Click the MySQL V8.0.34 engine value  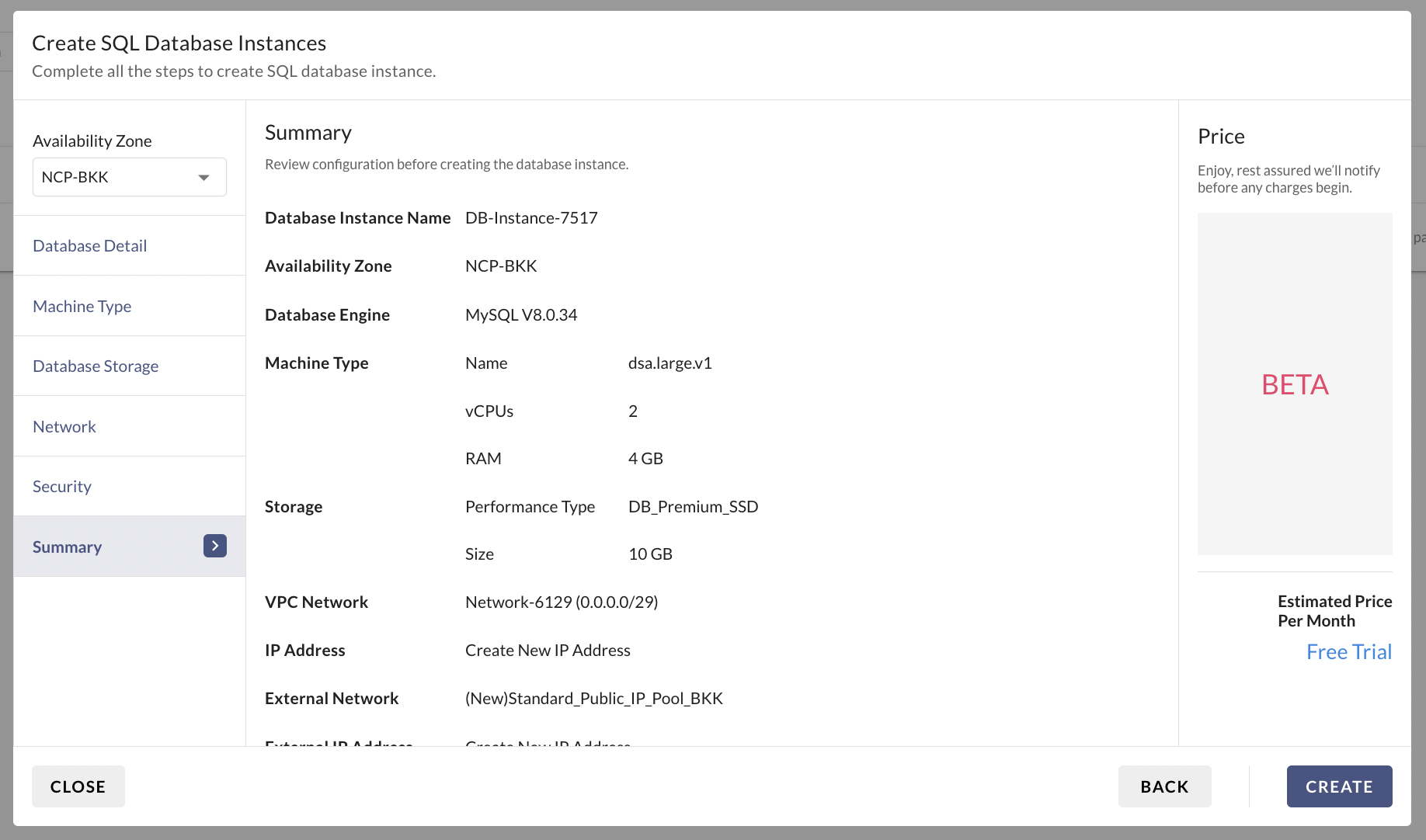coord(521,314)
